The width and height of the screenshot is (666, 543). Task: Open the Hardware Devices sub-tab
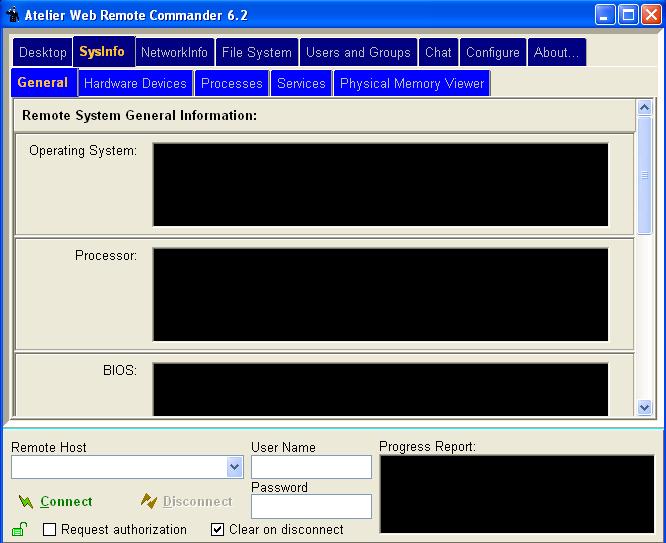(135, 83)
